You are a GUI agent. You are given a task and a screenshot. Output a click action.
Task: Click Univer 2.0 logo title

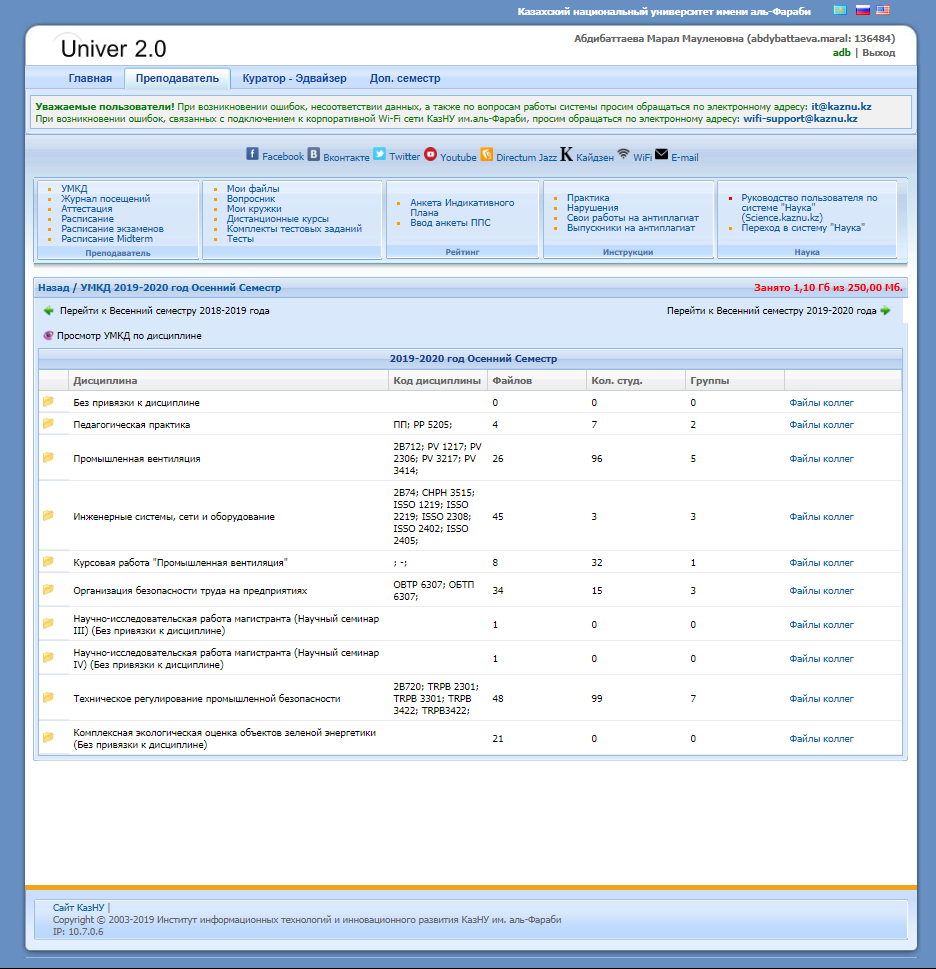point(114,48)
